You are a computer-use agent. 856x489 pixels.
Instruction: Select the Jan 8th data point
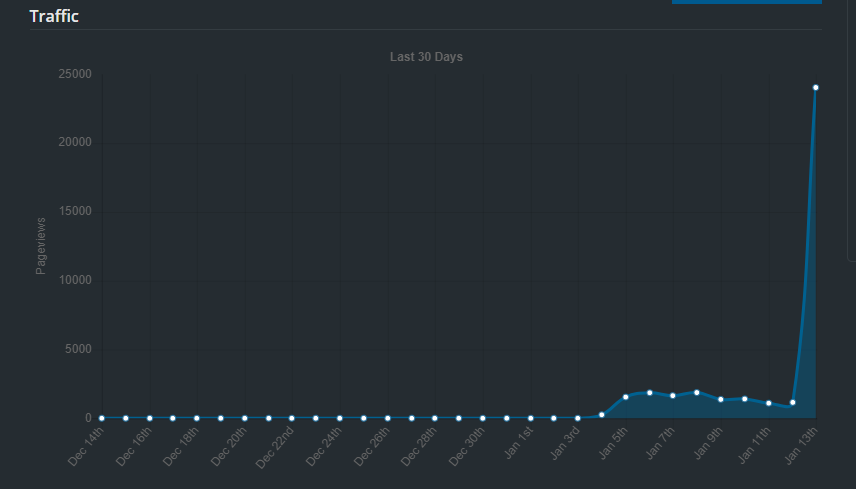(x=697, y=393)
